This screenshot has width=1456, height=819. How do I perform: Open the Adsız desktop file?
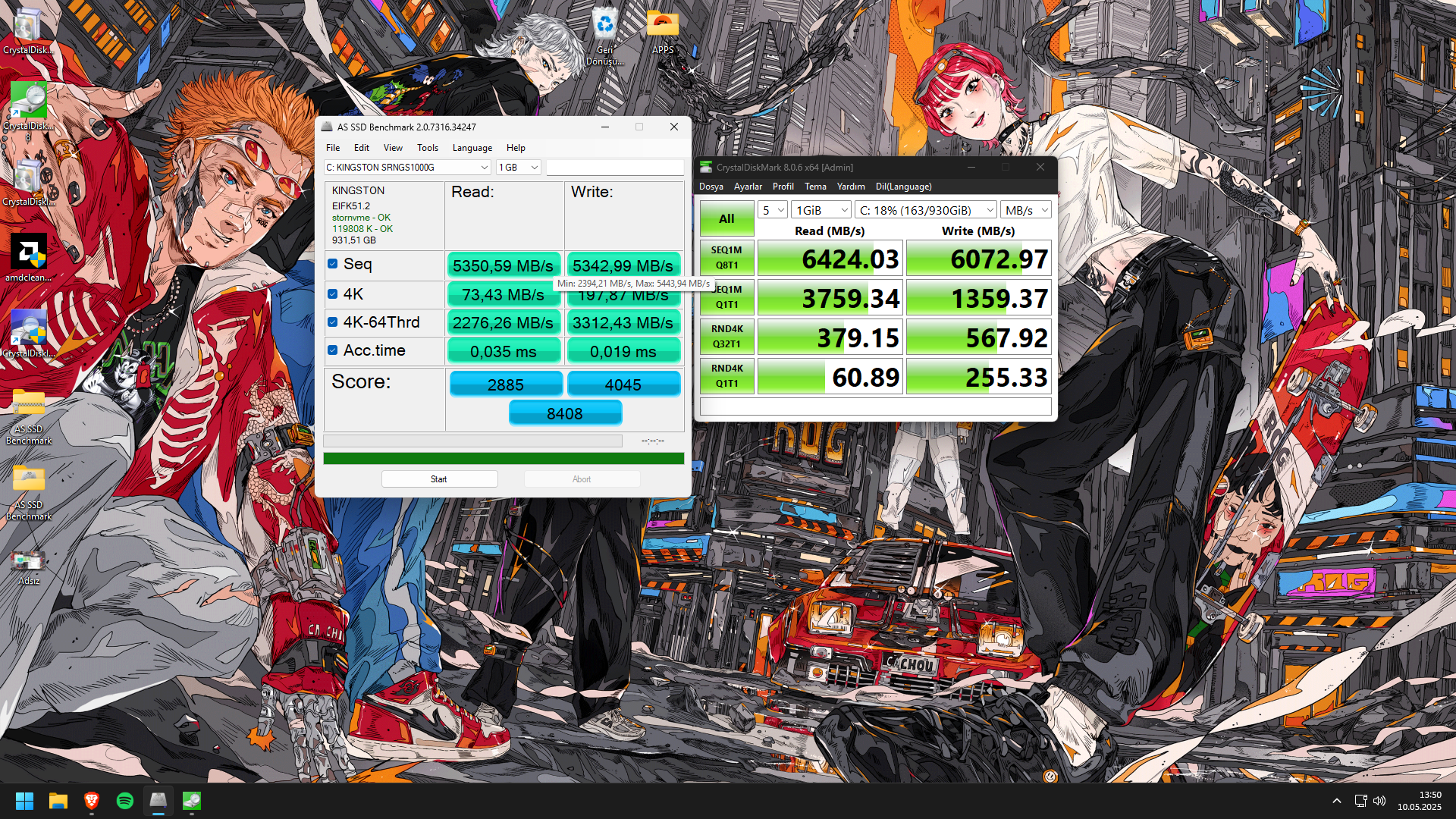(29, 566)
